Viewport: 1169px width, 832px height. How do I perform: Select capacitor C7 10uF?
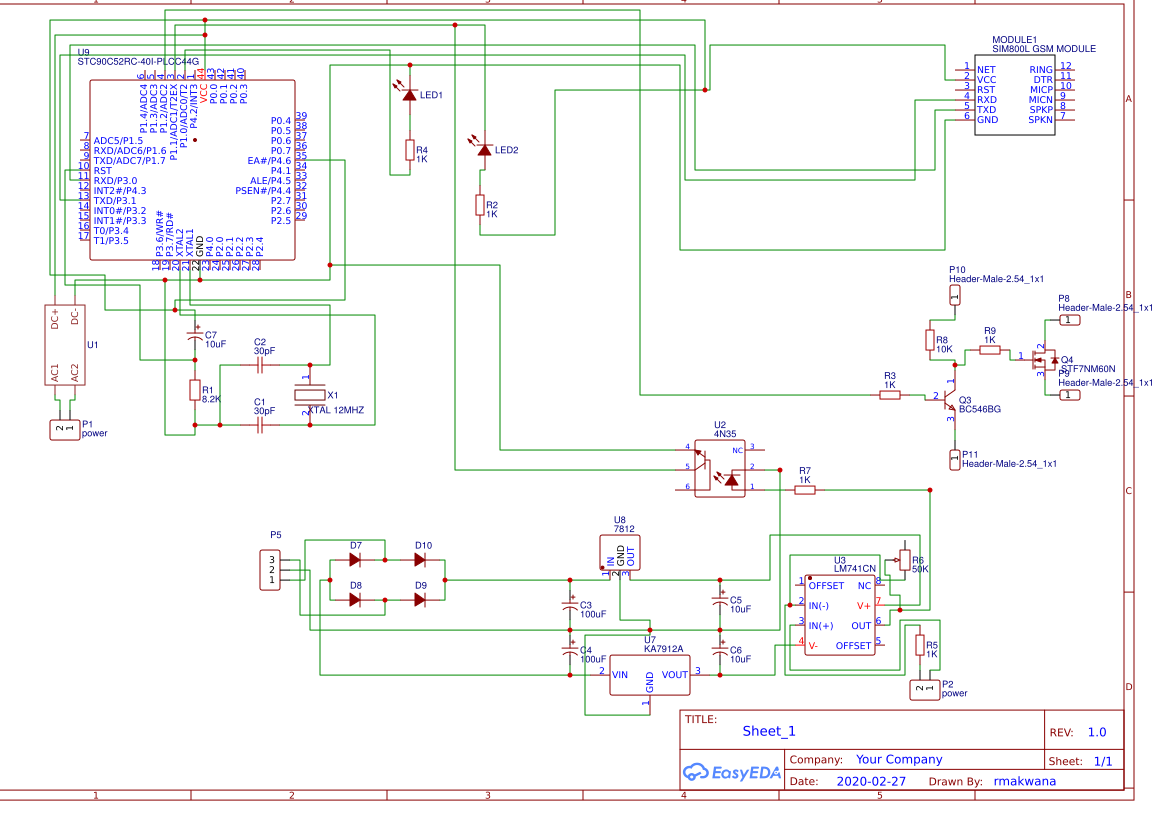click(x=195, y=336)
